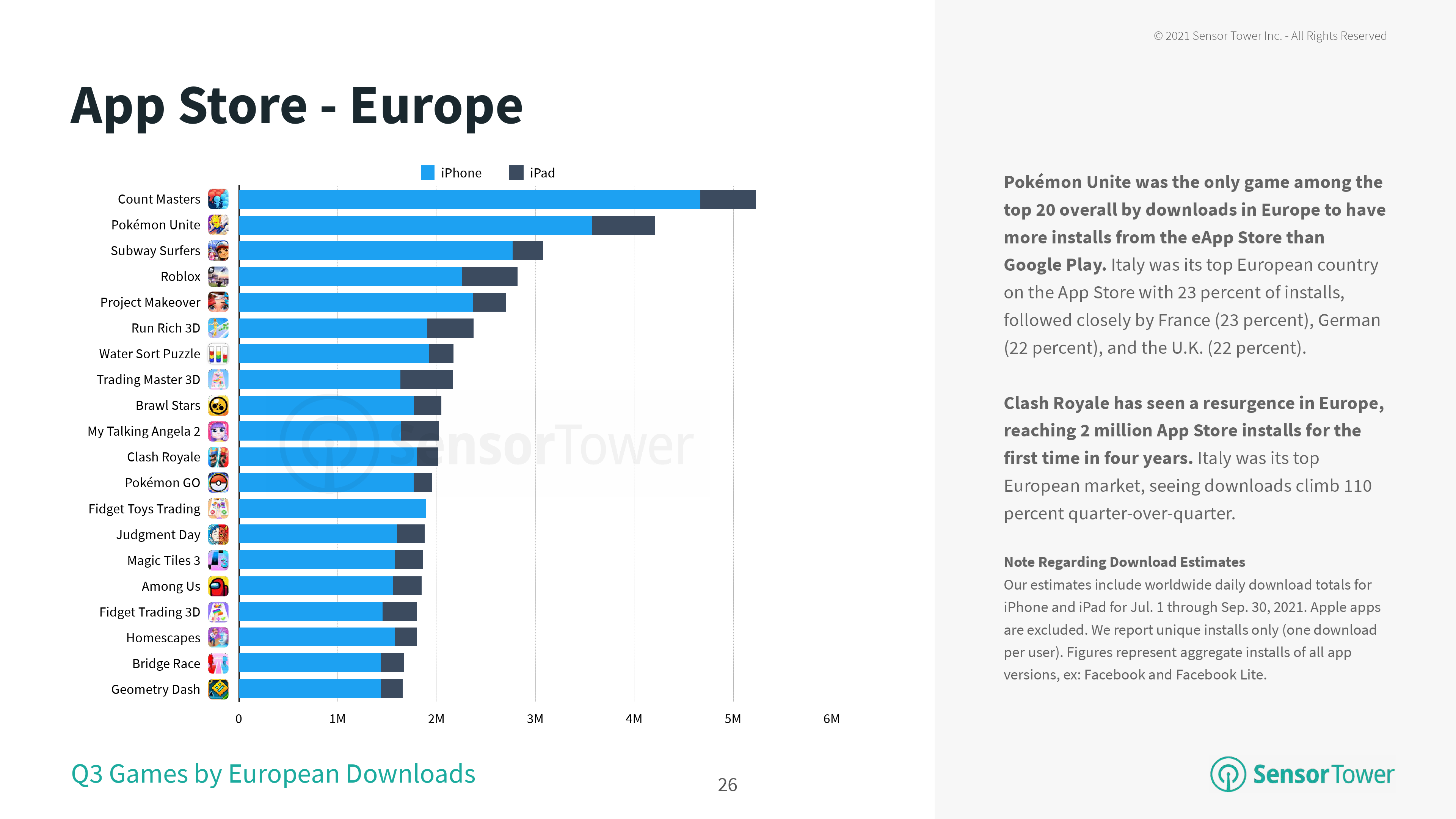Click the Roblox game icon

tap(218, 276)
